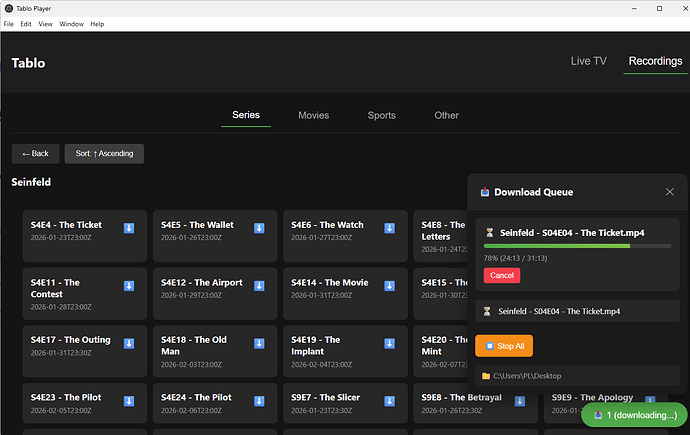Click the 2026-02-06T23:00Z date of S4E24
The height and width of the screenshot is (435, 690).
(191, 410)
